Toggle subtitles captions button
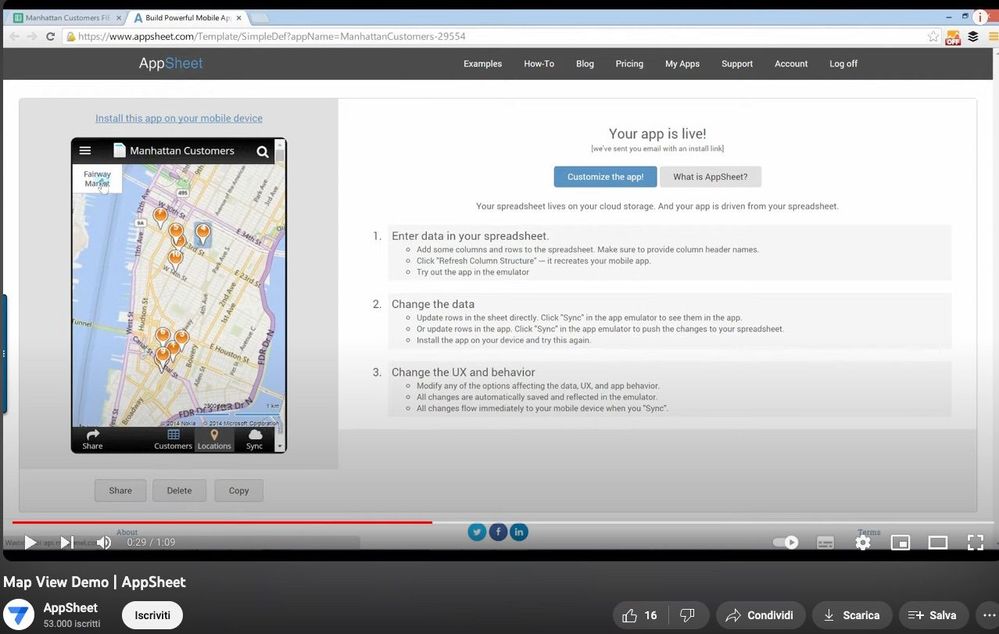Image resolution: width=999 pixels, height=634 pixels. [825, 542]
